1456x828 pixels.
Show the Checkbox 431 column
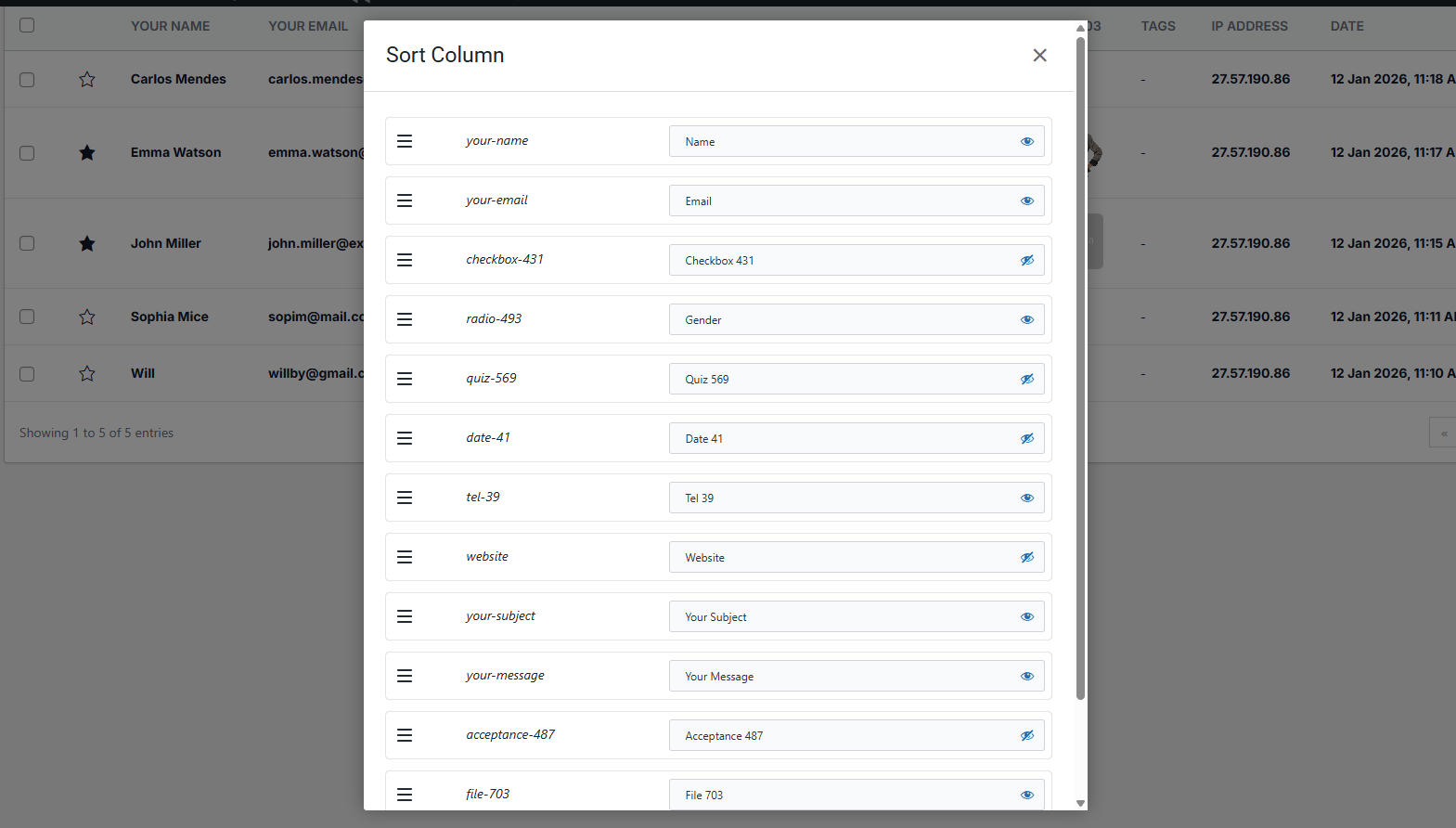1026,261
